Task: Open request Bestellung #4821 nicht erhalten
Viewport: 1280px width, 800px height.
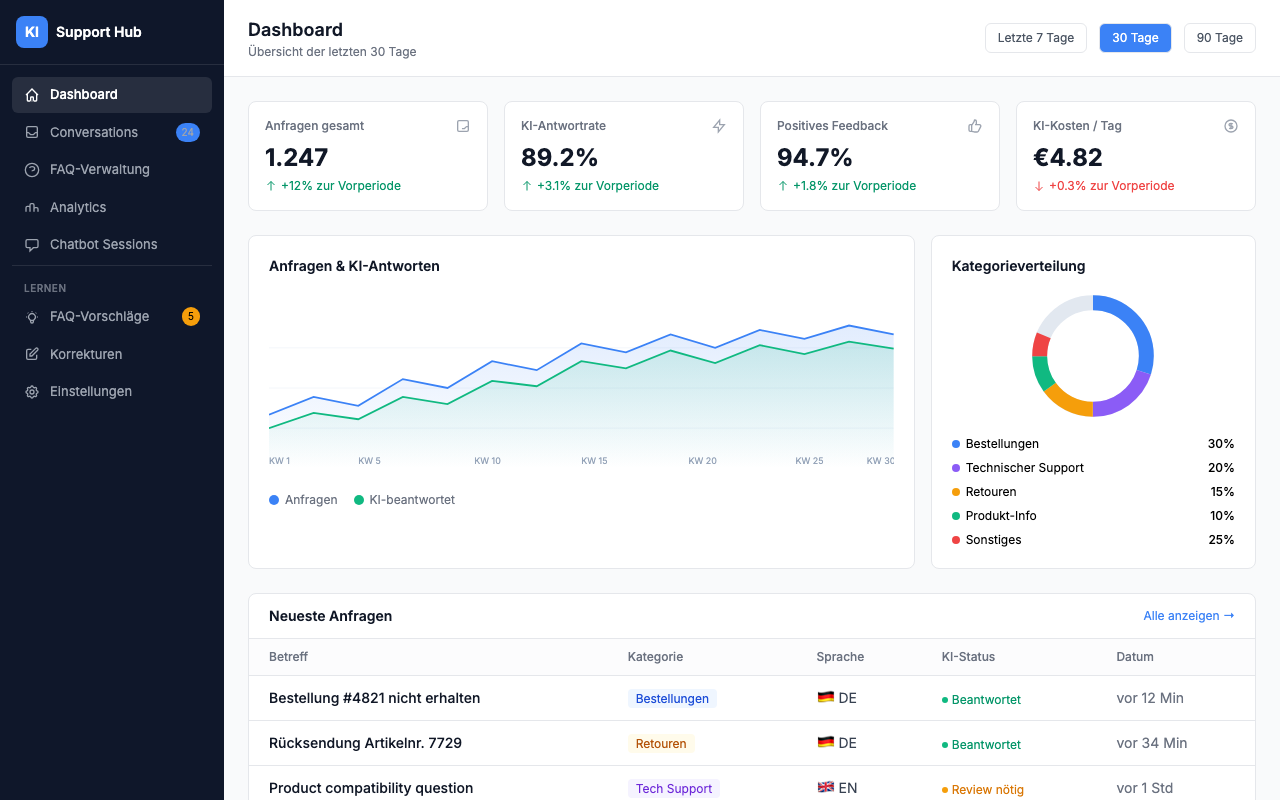Action: click(x=374, y=698)
